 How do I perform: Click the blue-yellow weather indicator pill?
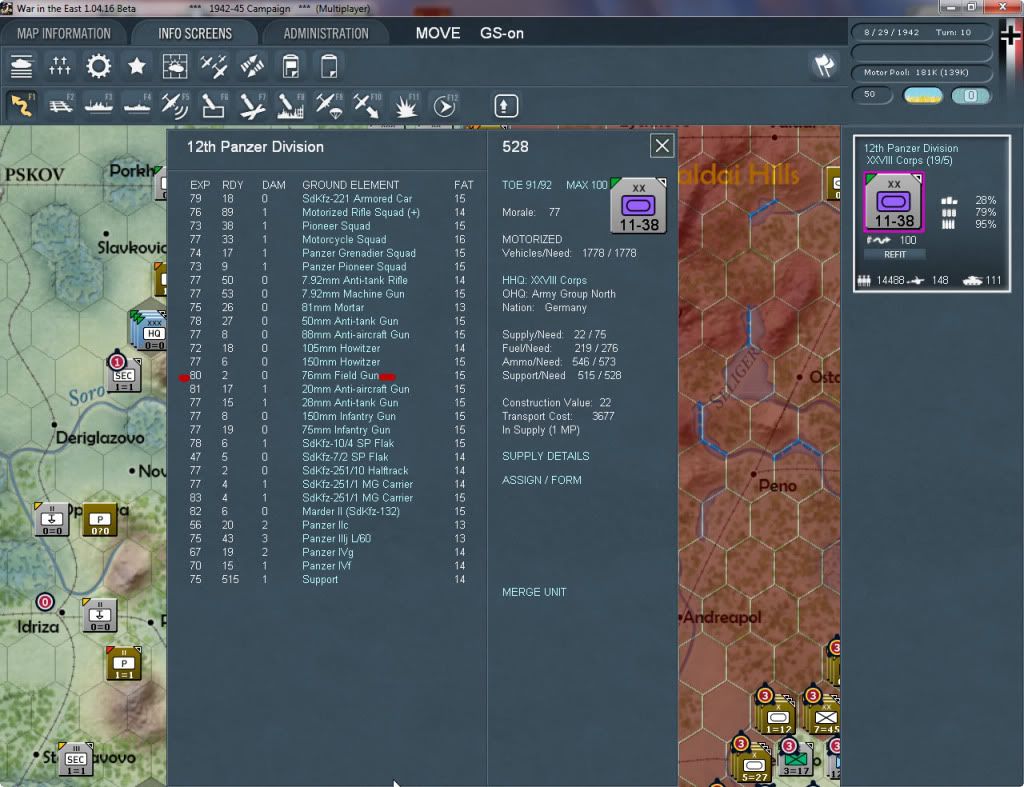coord(923,95)
